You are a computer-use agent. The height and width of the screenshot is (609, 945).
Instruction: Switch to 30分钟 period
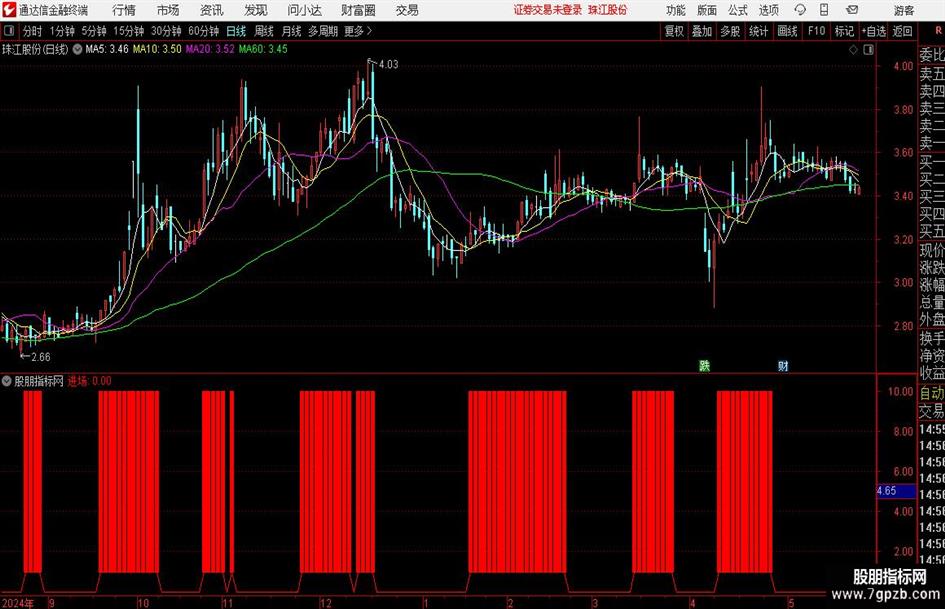pyautogui.click(x=166, y=31)
